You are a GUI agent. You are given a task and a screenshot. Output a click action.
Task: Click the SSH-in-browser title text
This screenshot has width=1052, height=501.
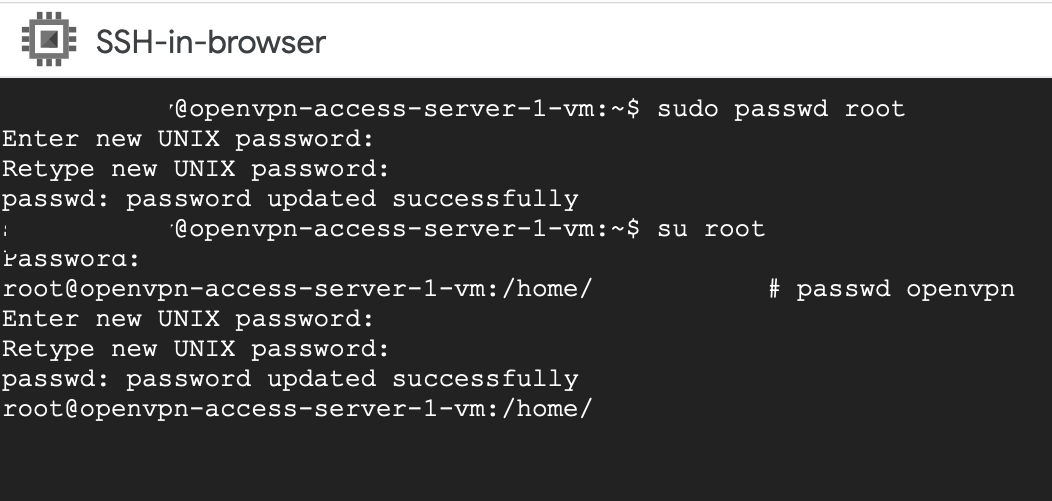point(211,42)
